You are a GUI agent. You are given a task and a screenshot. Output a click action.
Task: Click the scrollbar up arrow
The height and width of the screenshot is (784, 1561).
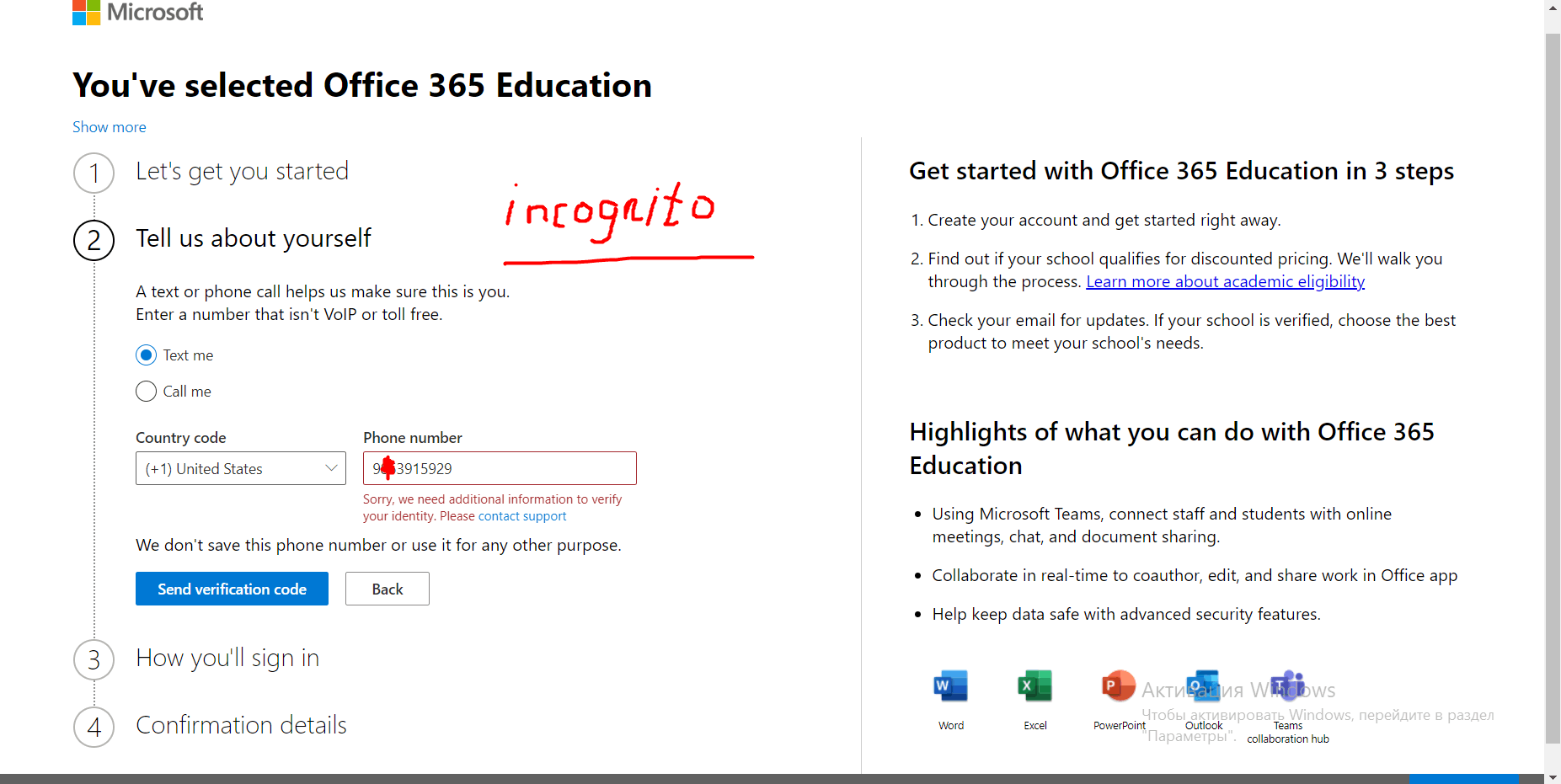1553,7
